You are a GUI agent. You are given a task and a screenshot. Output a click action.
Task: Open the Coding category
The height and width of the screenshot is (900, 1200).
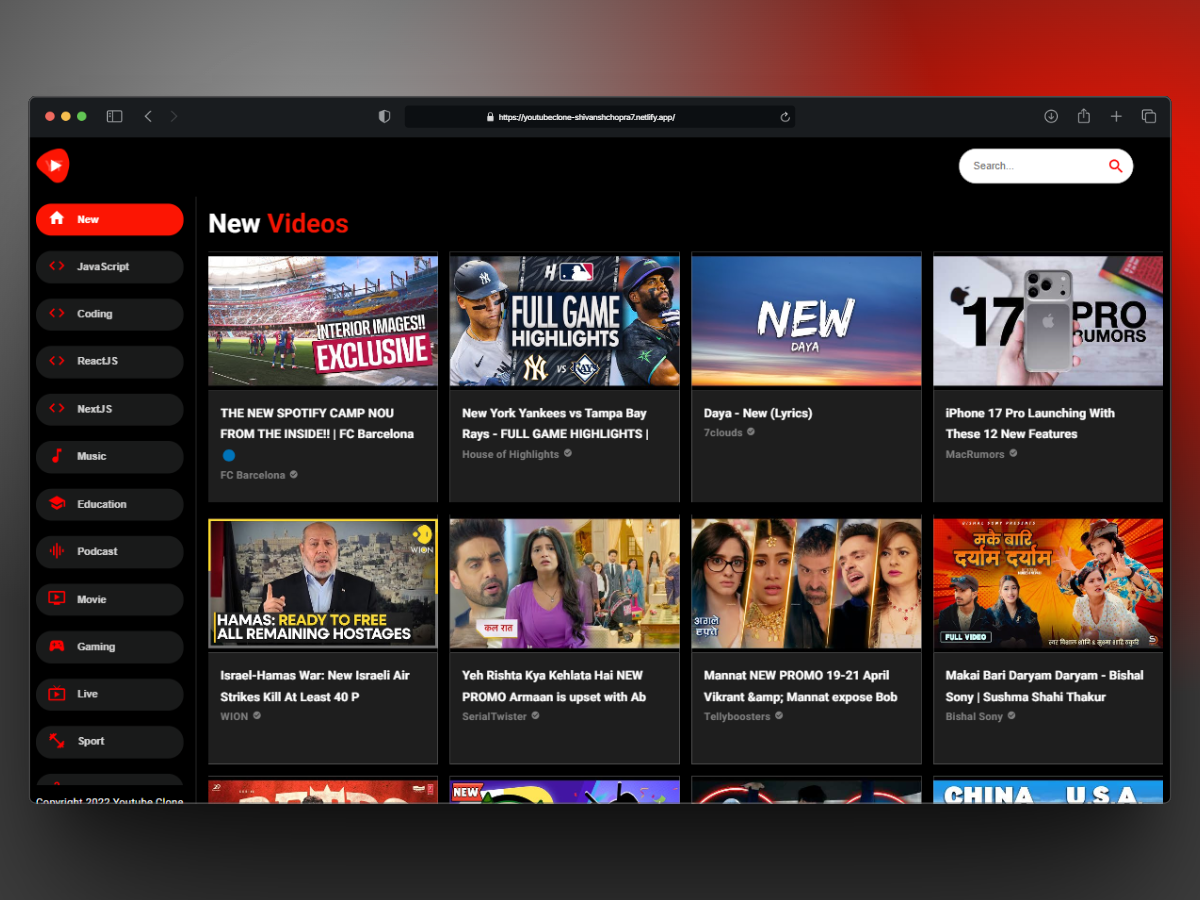[x=110, y=314]
